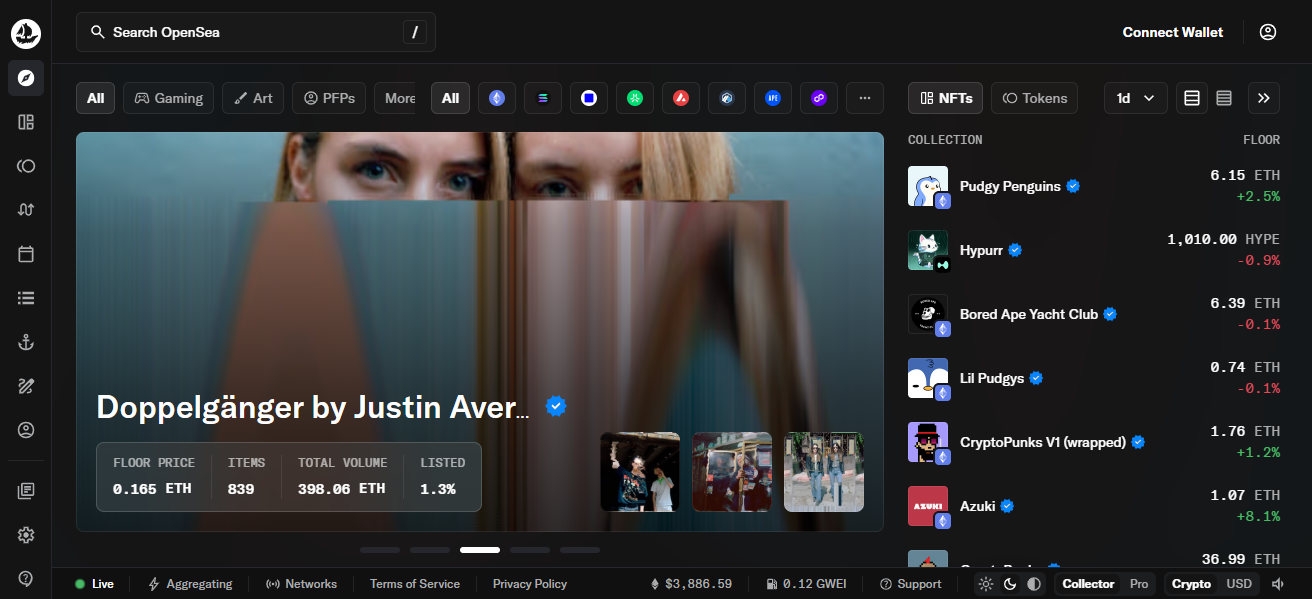Click the Connect Wallet button

click(1172, 32)
